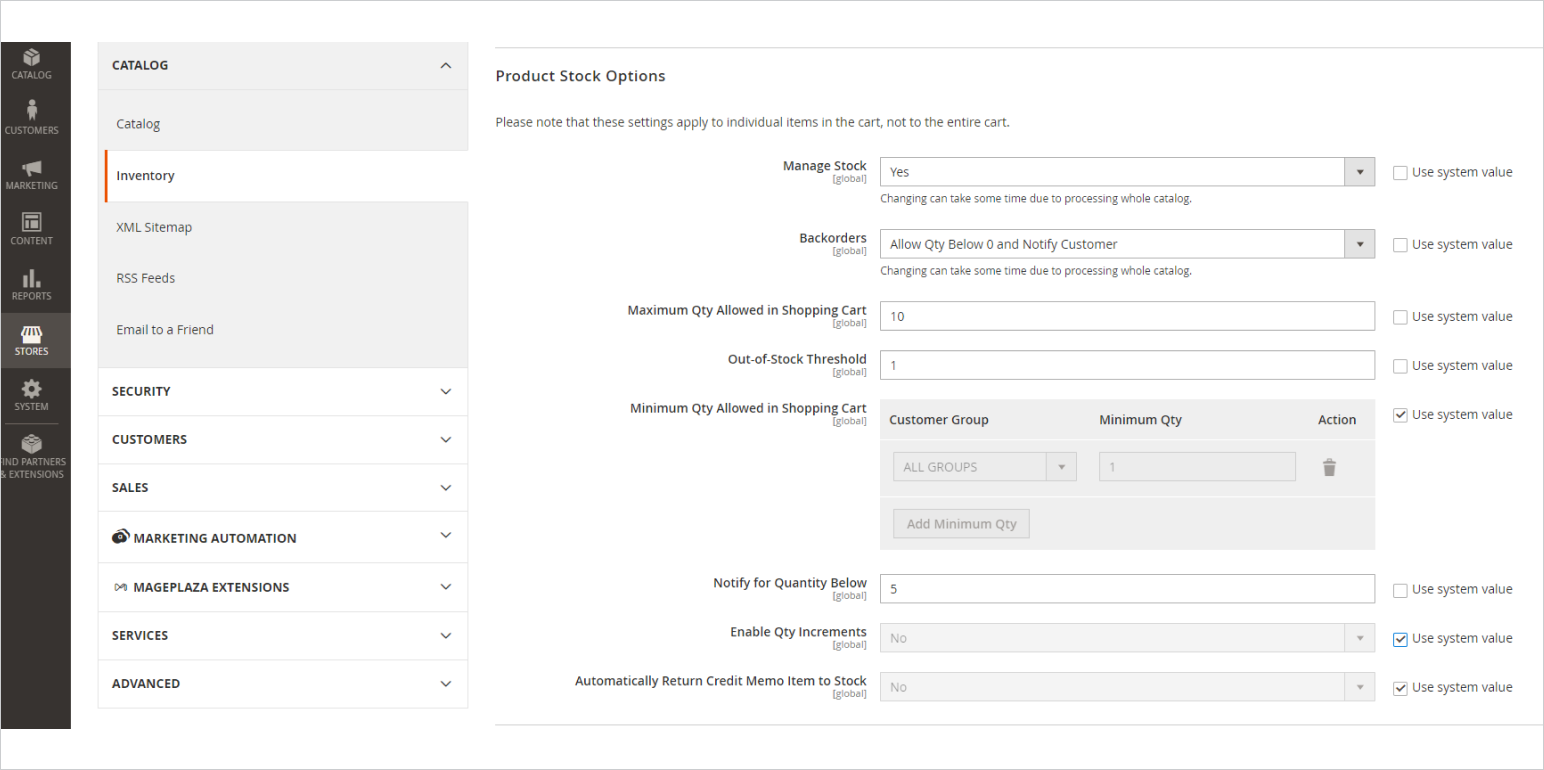Click the Maximum Qty Allowed in Shopping Cart field

click(1127, 316)
